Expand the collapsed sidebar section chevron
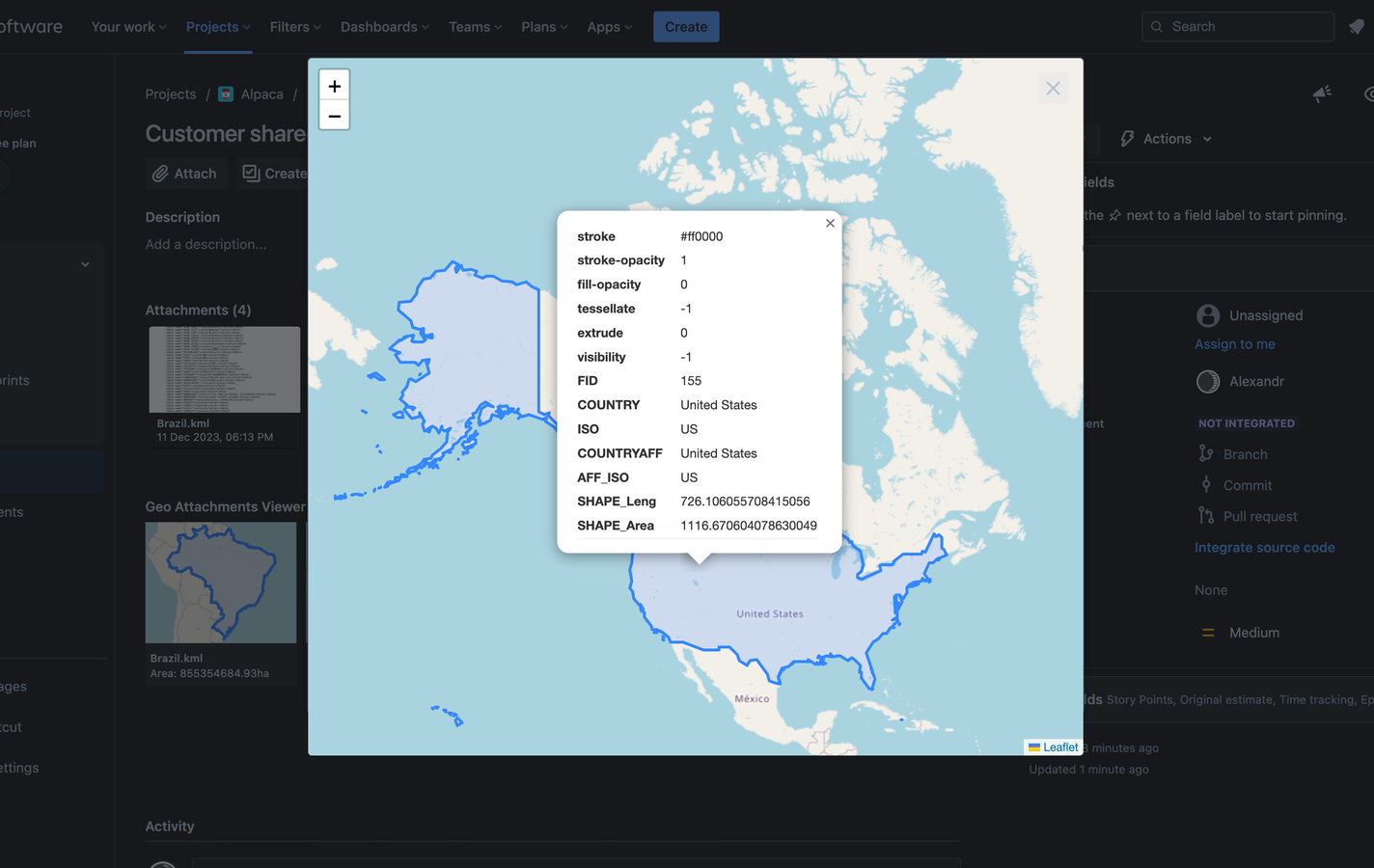 [85, 264]
